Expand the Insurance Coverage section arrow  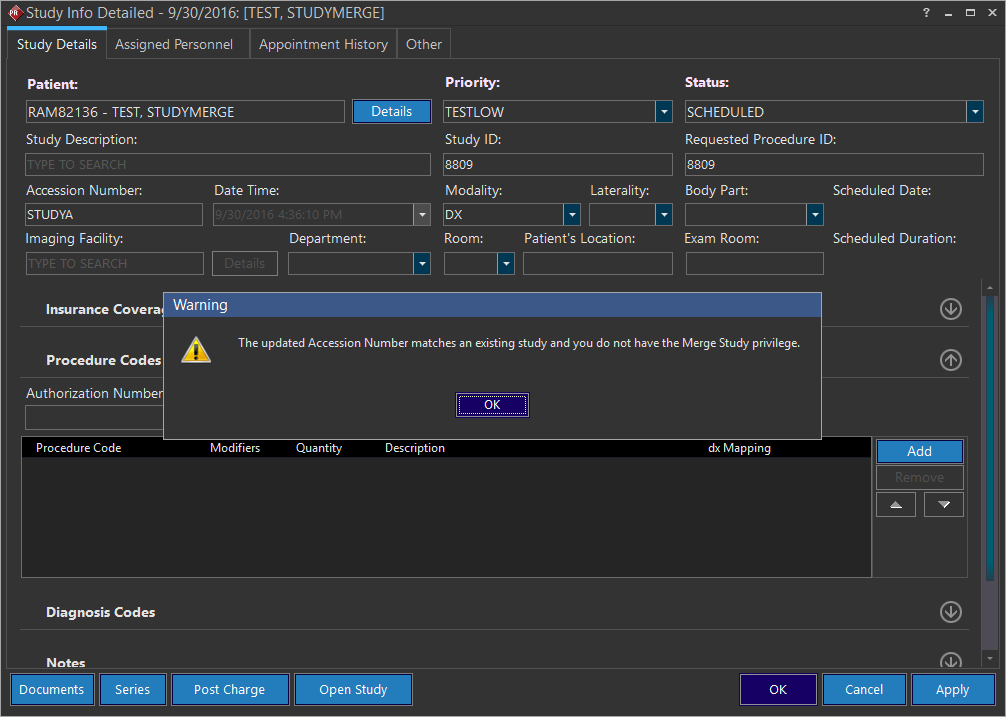coord(950,309)
